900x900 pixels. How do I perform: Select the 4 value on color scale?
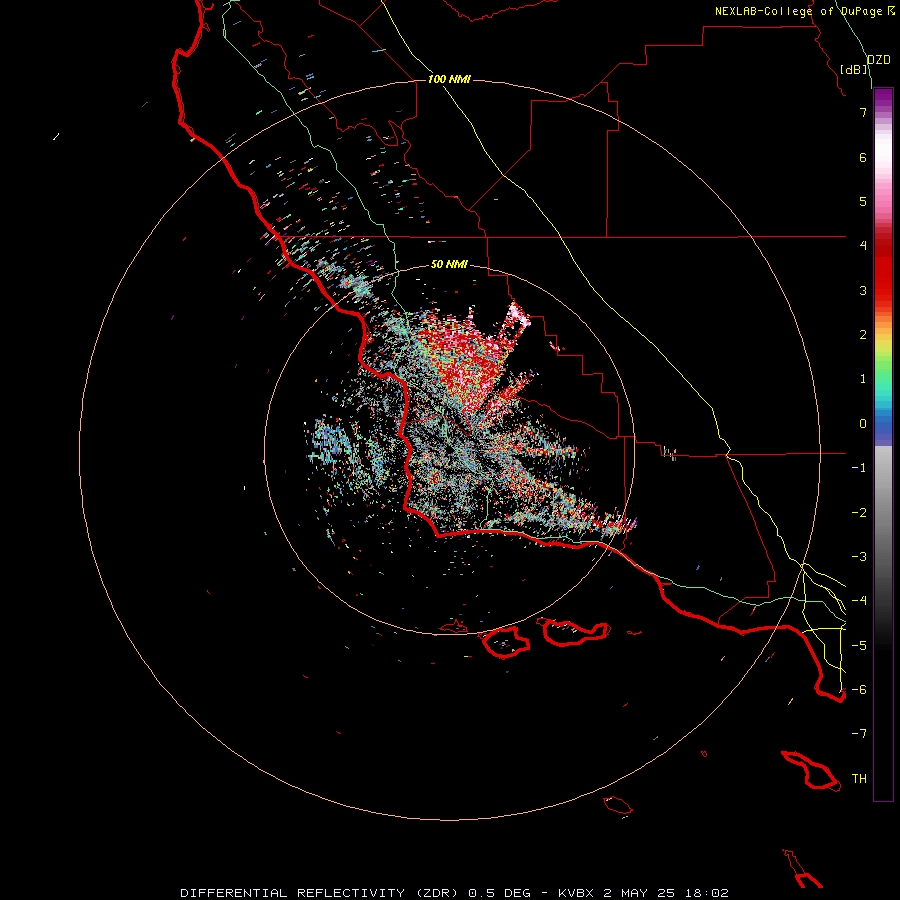[863, 246]
